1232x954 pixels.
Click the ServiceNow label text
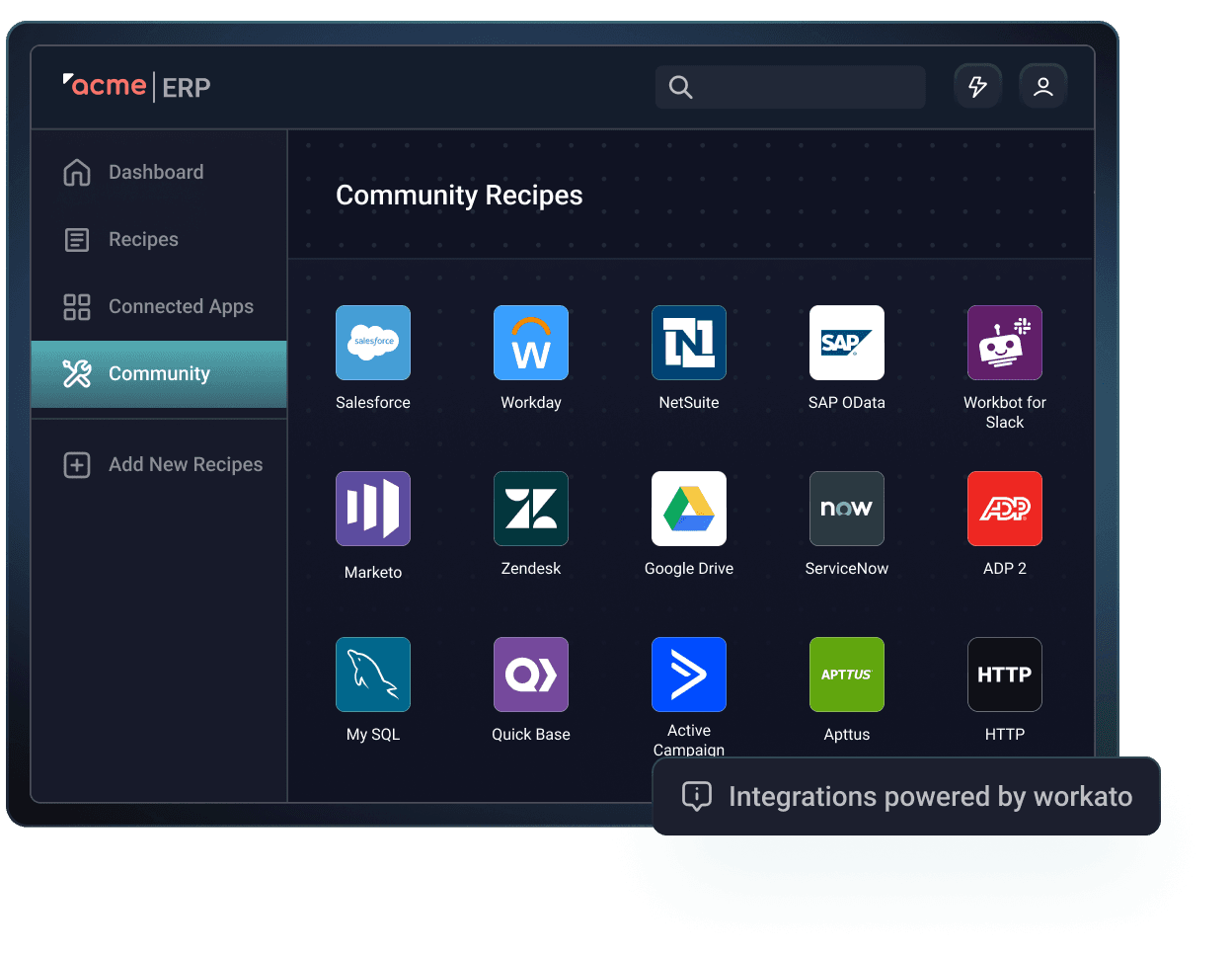pyautogui.click(x=847, y=568)
